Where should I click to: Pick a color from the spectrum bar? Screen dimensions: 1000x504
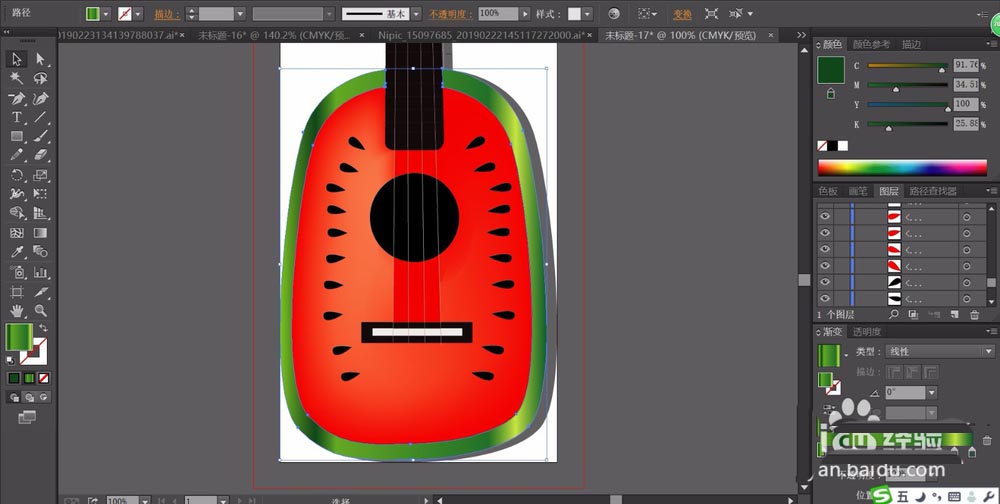click(x=902, y=168)
